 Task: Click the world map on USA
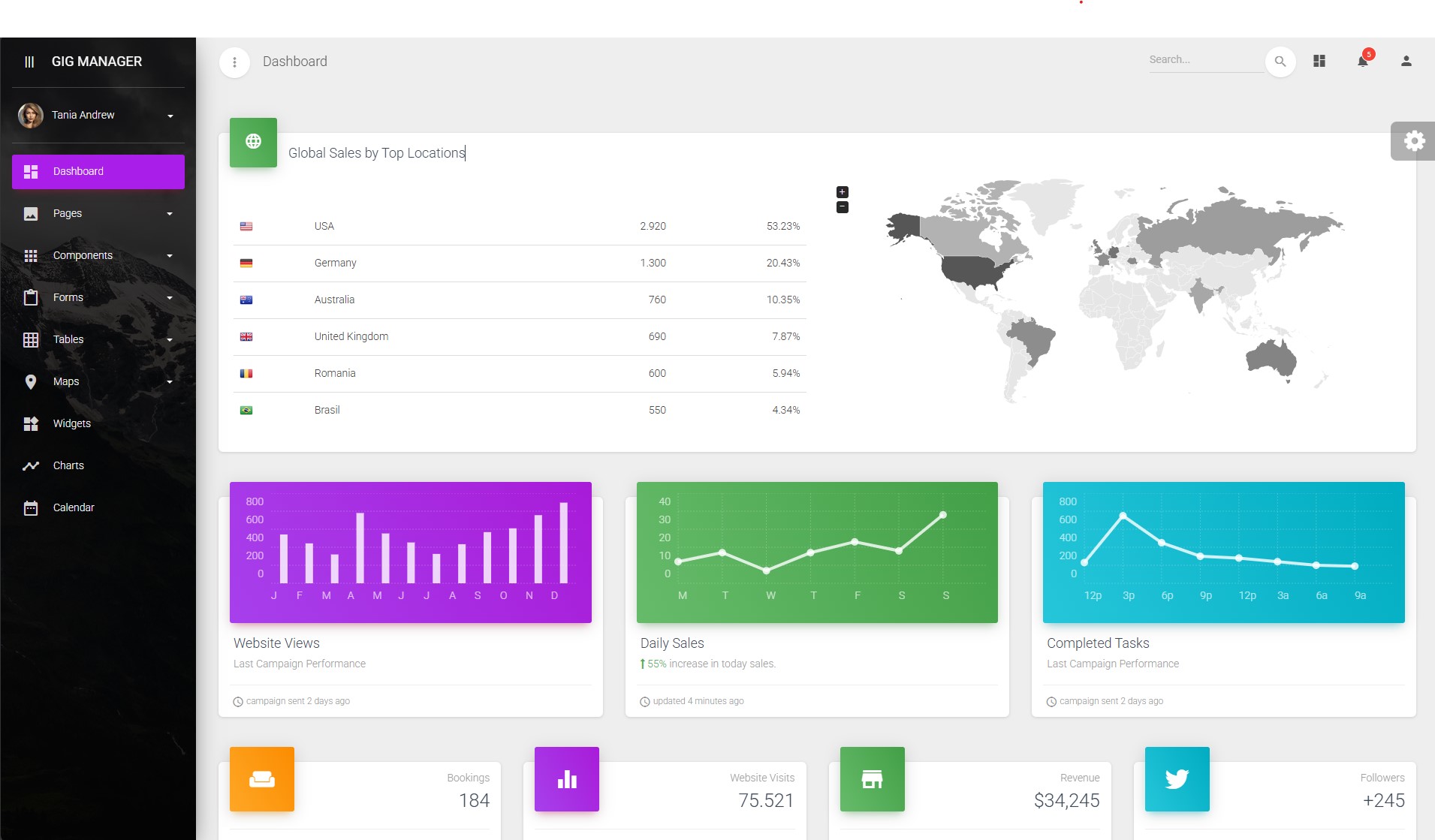pos(975,272)
